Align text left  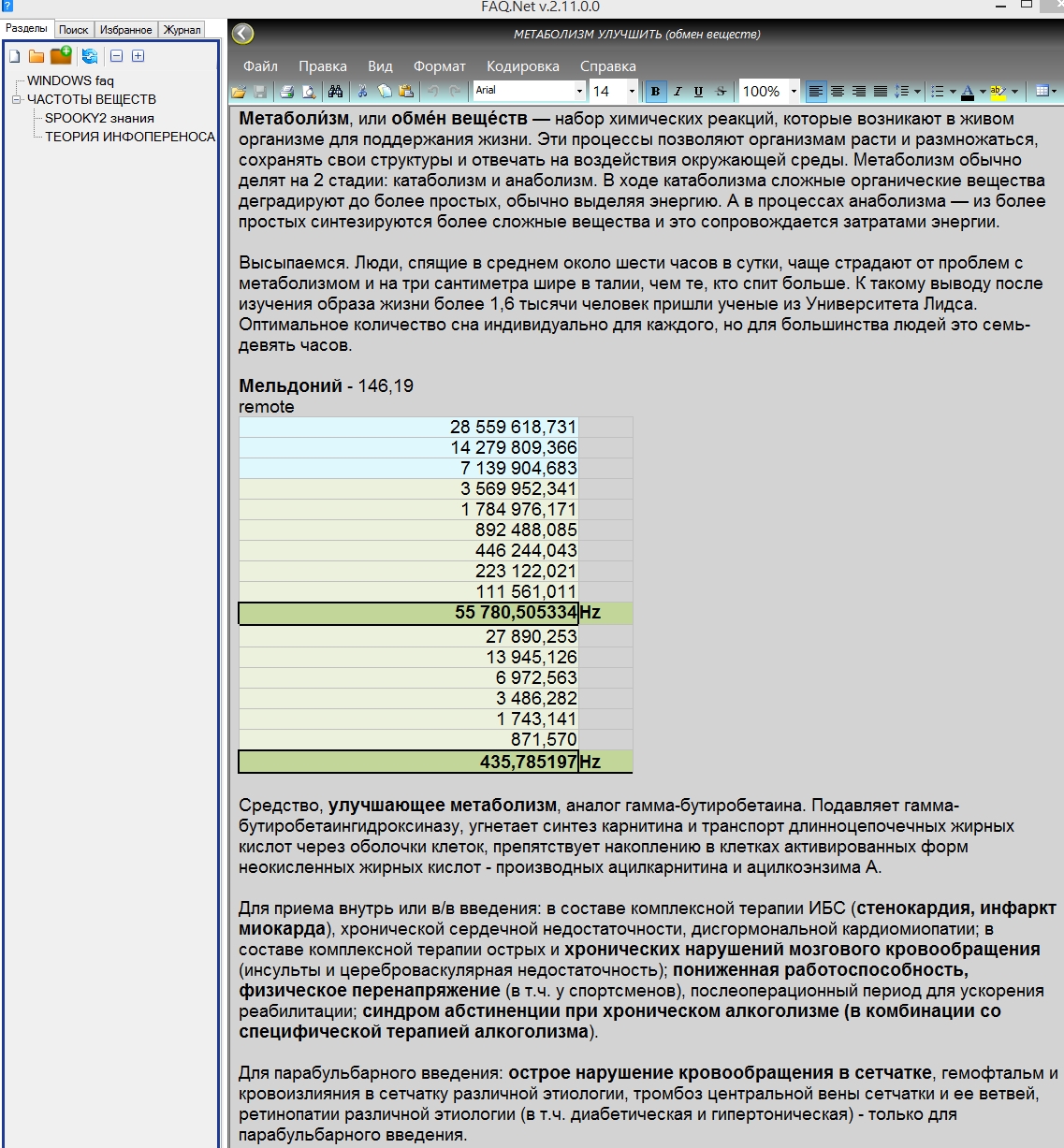click(816, 92)
